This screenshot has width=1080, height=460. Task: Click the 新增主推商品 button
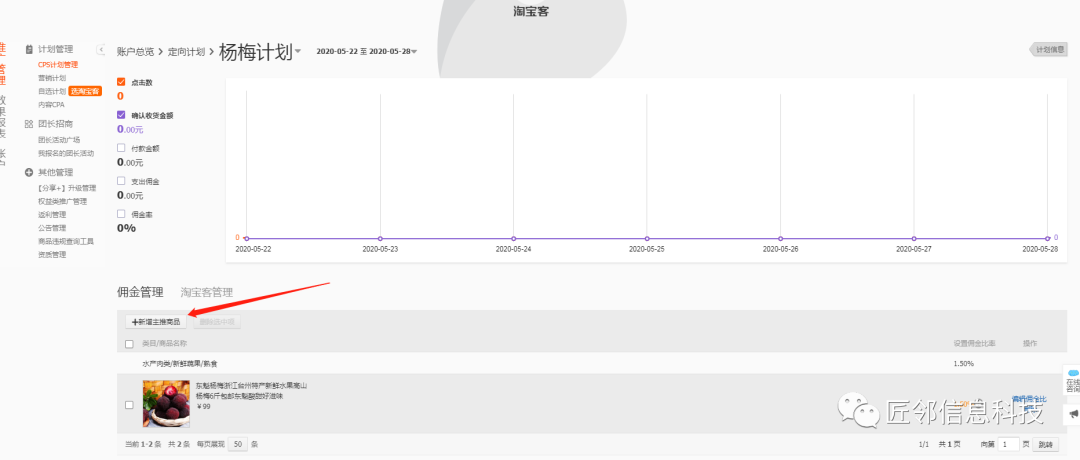(x=155, y=322)
